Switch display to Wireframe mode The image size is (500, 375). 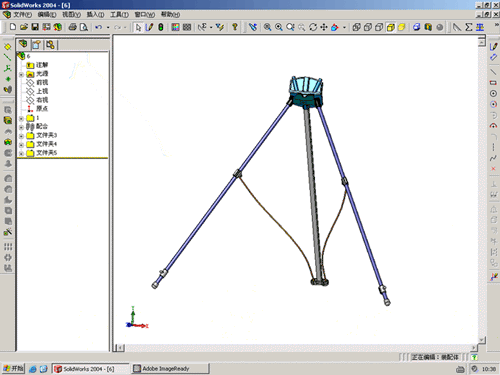[x=356, y=27]
